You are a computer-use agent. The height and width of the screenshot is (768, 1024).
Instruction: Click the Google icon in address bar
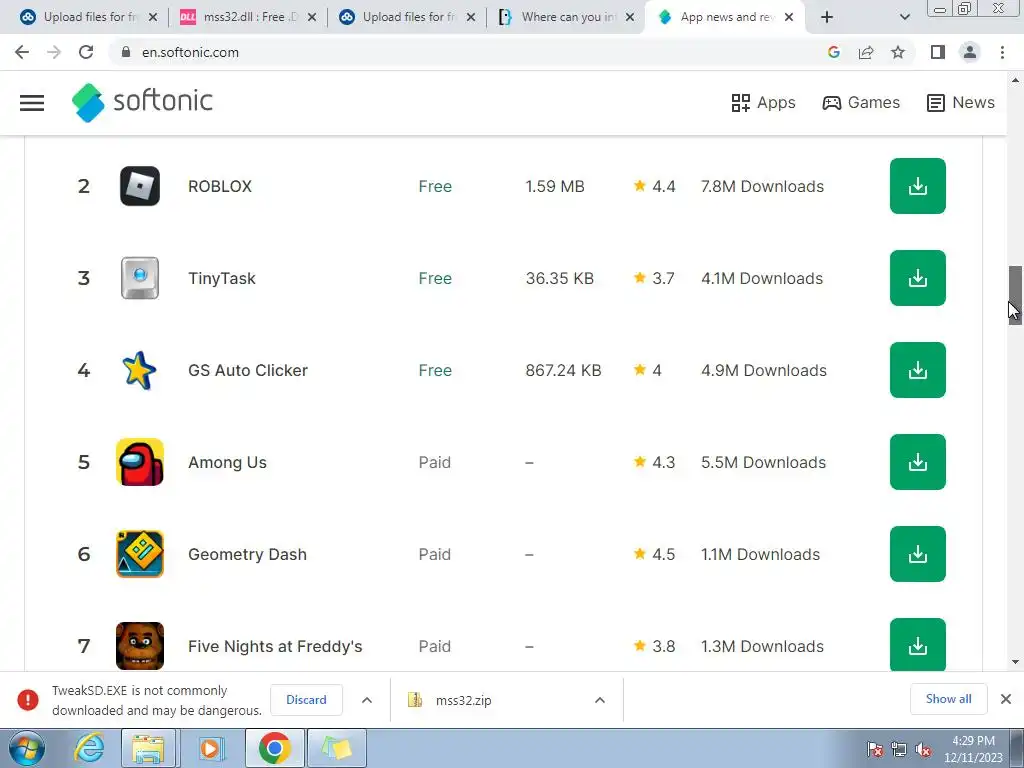(x=833, y=52)
